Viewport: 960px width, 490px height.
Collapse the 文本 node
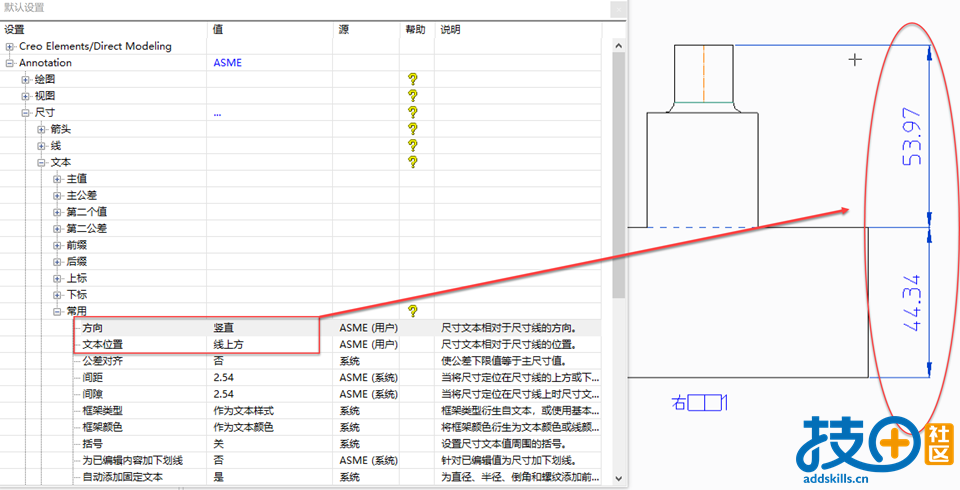point(42,162)
